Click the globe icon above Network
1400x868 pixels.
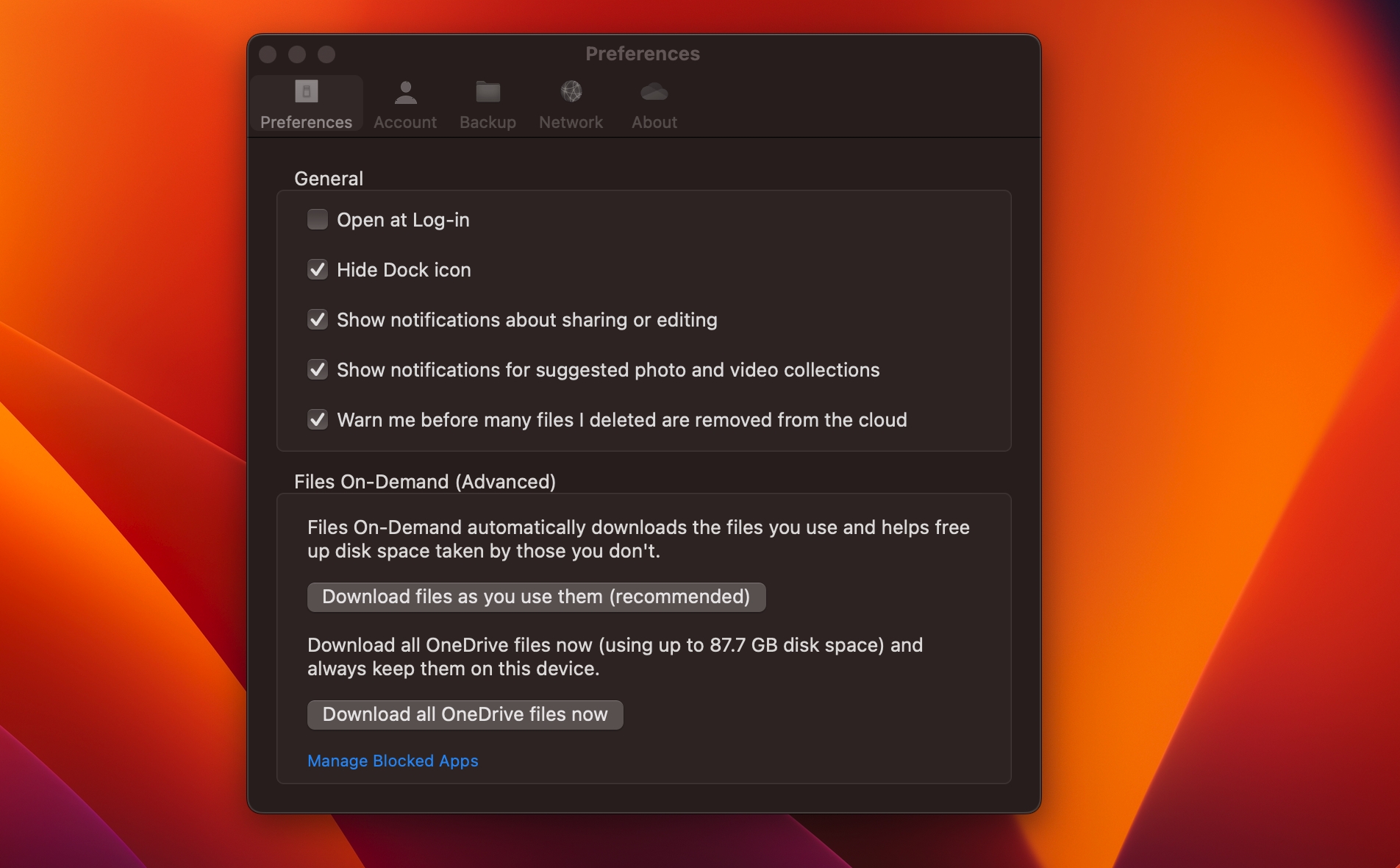[x=571, y=90]
